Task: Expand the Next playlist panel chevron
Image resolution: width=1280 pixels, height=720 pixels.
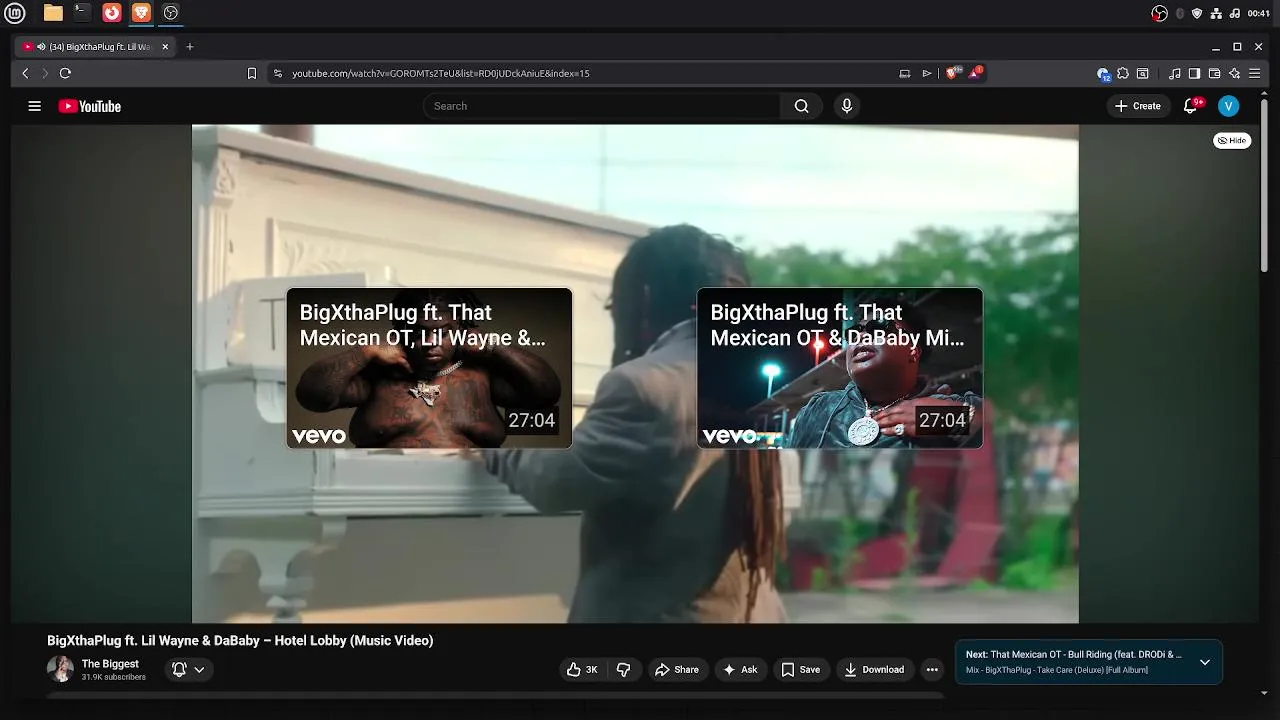Action: tap(1205, 662)
